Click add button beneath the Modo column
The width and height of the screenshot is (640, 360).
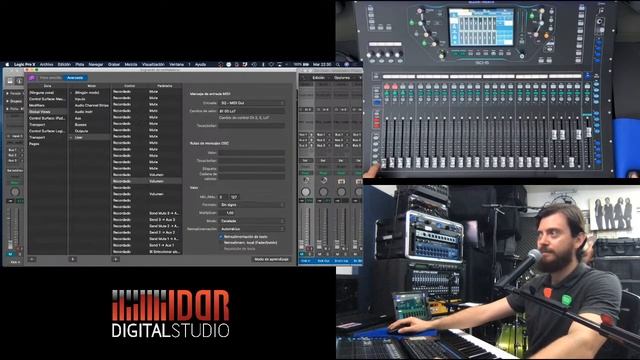[x=73, y=259]
